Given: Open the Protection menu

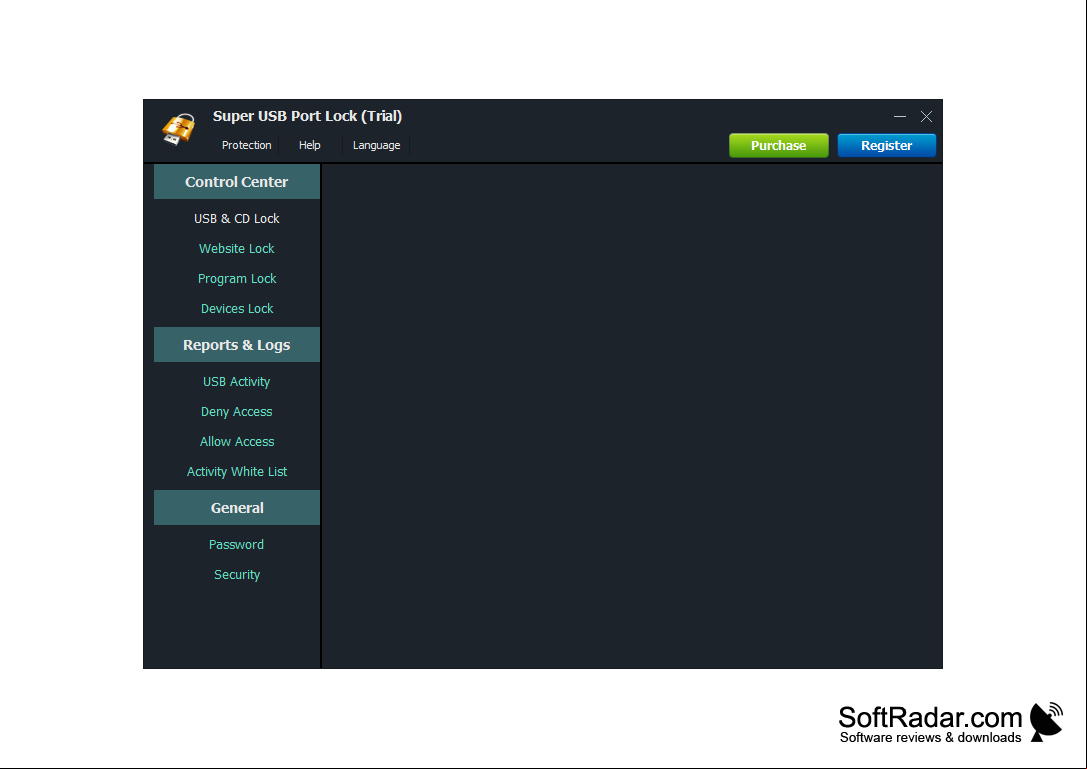Looking at the screenshot, I should [246, 145].
